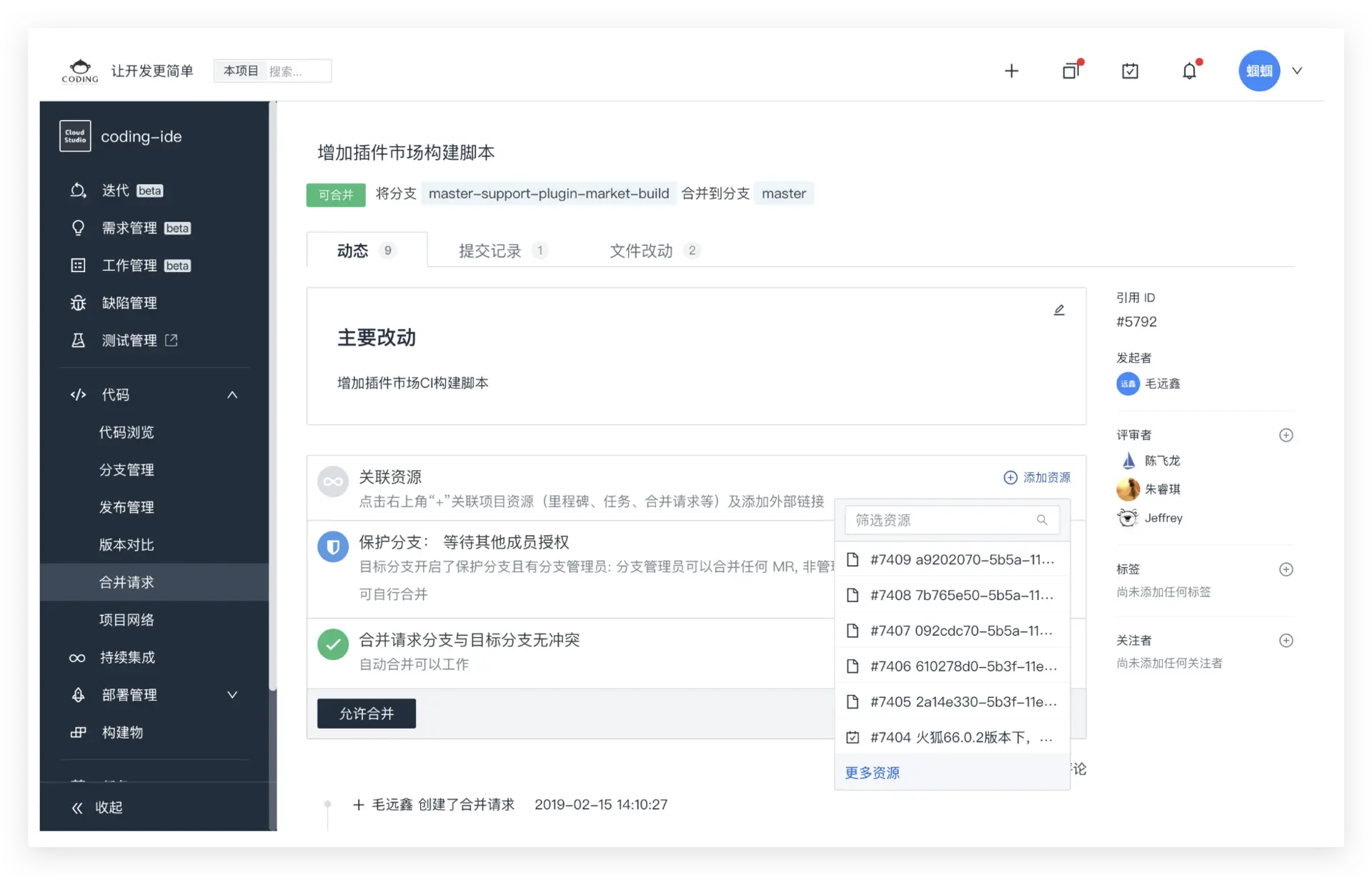Open the account avatar dropdown

click(1258, 71)
